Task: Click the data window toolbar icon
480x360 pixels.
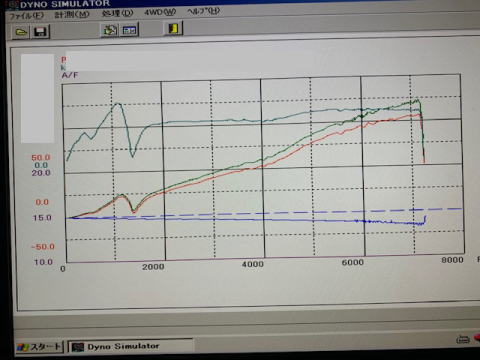Action: 129,30
